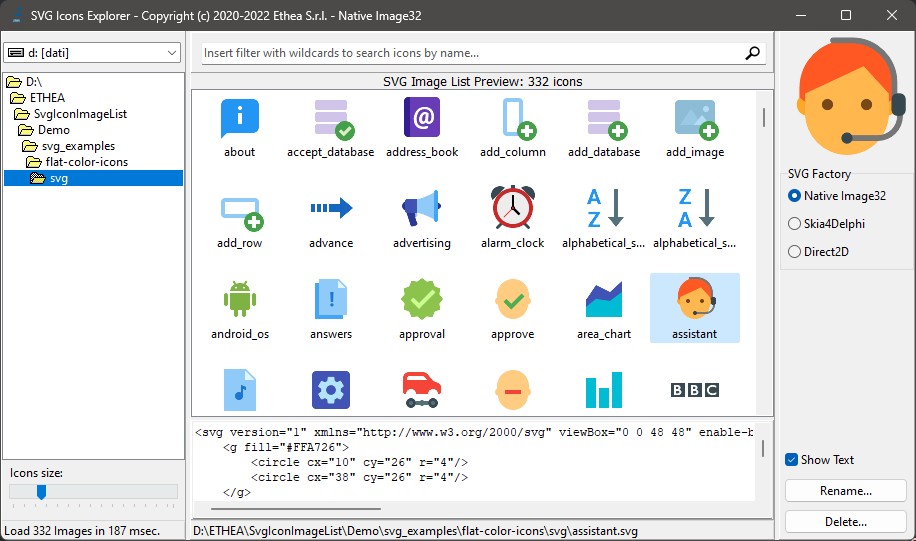Select the advance arrow icon
Viewport: 916px width, 541px height.
point(331,207)
